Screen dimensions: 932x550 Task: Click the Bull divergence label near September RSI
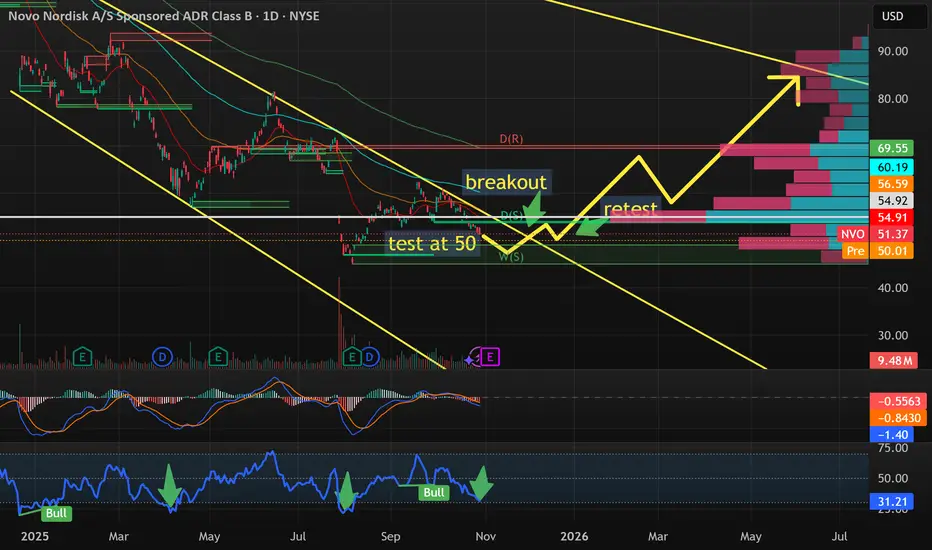tap(434, 492)
